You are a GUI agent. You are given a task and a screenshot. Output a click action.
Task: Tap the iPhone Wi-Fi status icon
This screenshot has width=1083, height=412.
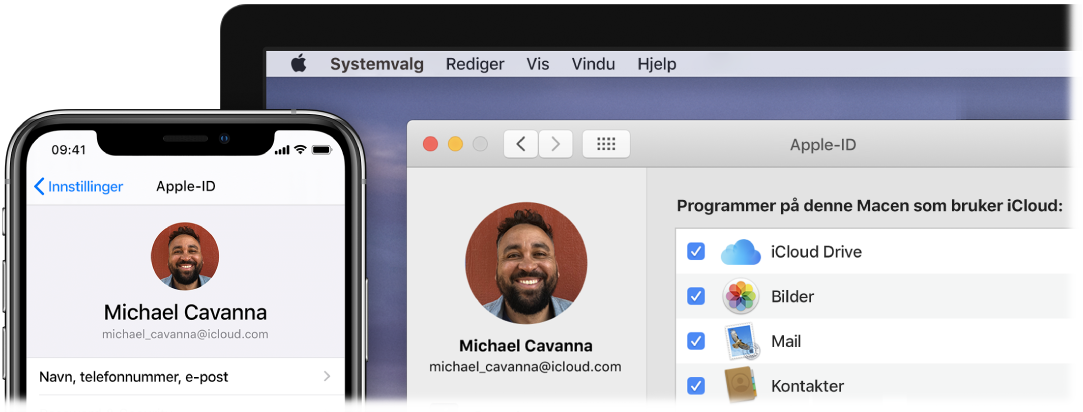pos(300,150)
